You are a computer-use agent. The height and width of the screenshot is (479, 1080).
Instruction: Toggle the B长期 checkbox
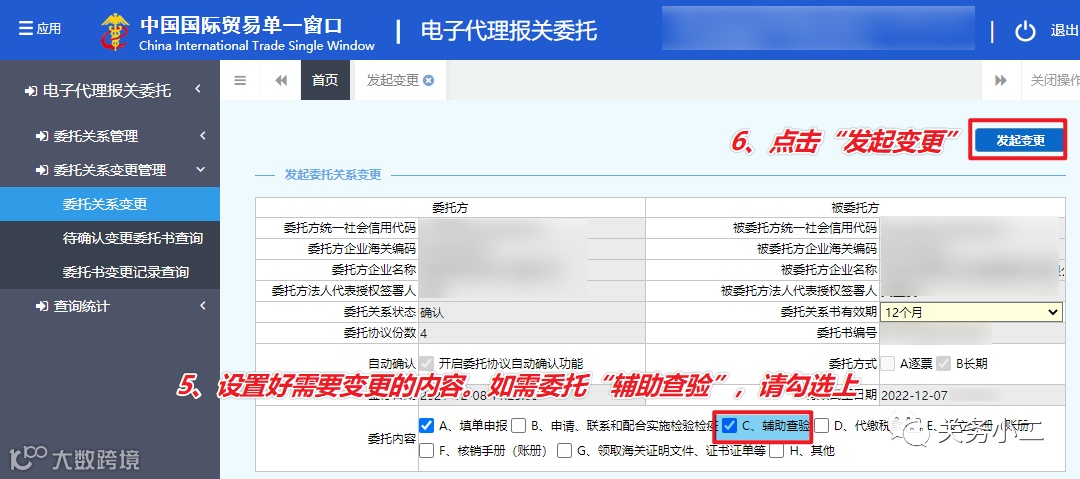pos(944,363)
